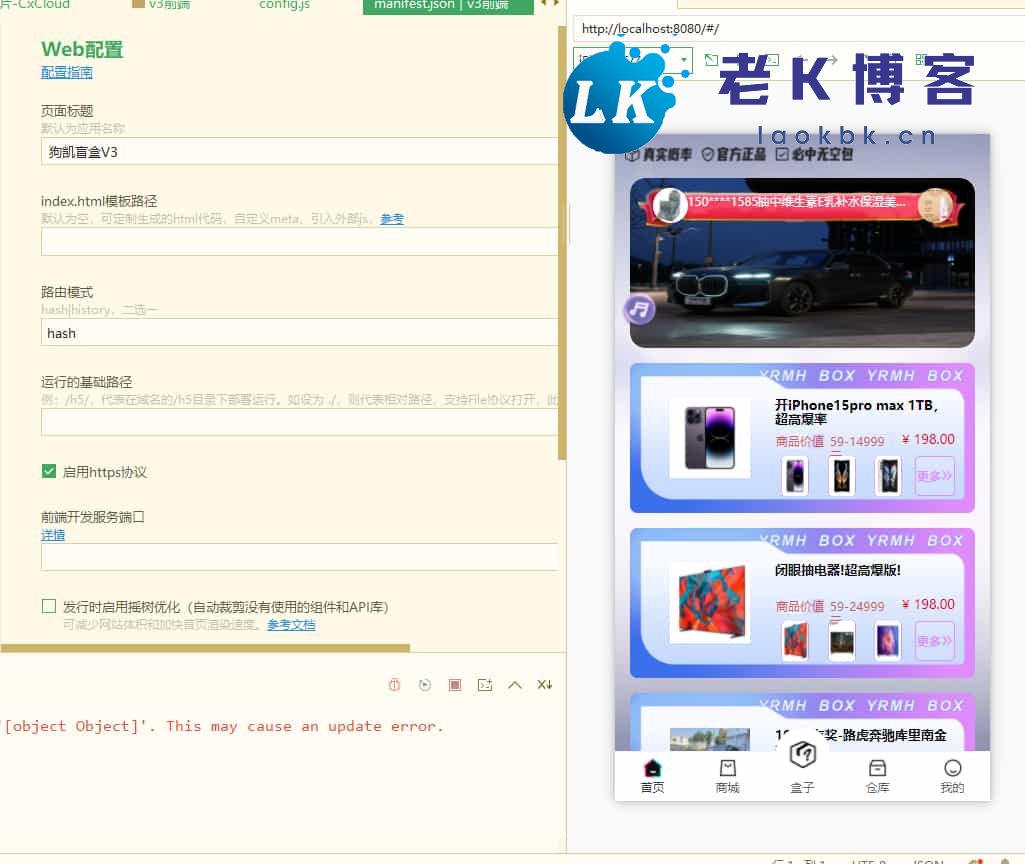The width and height of the screenshot is (1025, 864).
Task: Click the iPhone15pro max 更多 button
Action: (x=934, y=477)
